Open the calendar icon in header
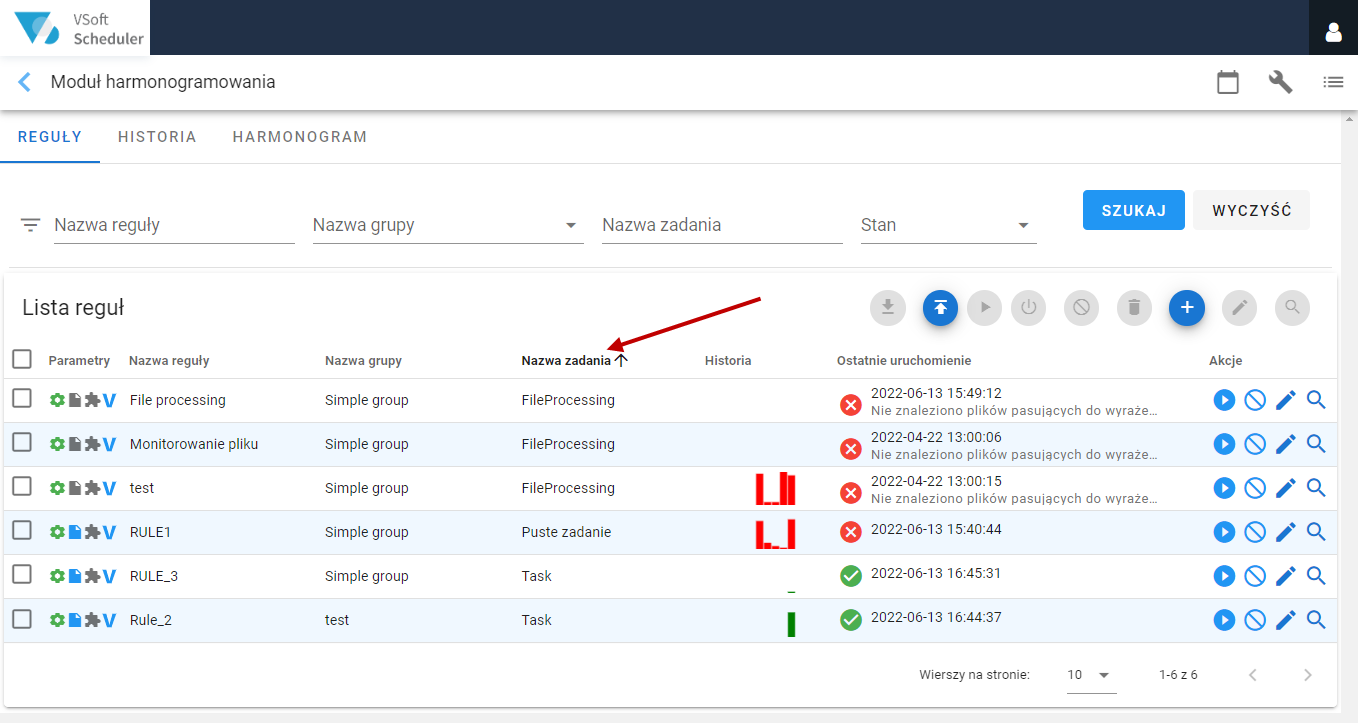The width and height of the screenshot is (1358, 723). pyautogui.click(x=1228, y=82)
